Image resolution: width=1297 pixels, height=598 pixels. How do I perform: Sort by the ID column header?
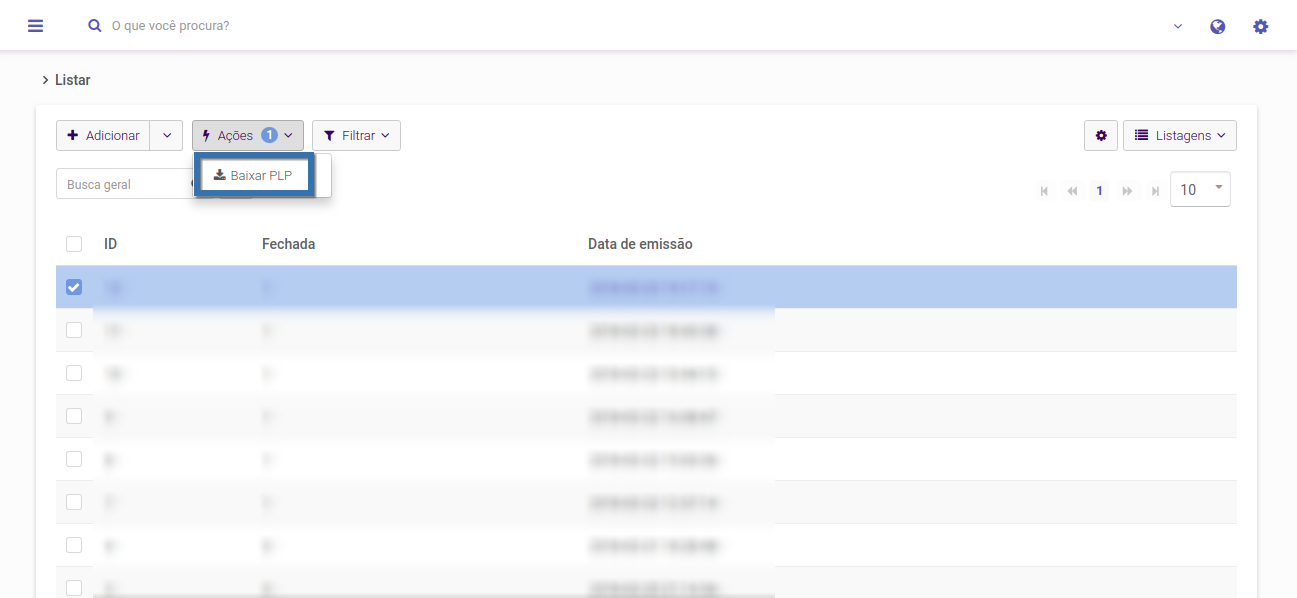coord(110,244)
